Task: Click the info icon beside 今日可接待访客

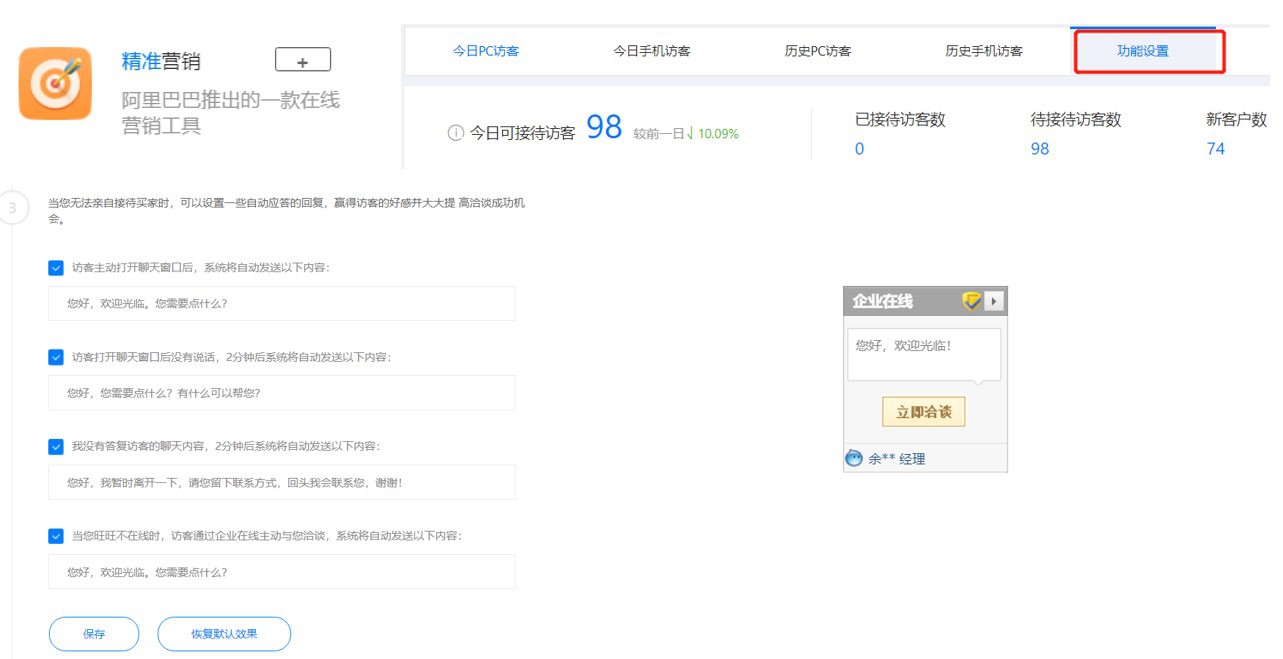Action: point(456,132)
